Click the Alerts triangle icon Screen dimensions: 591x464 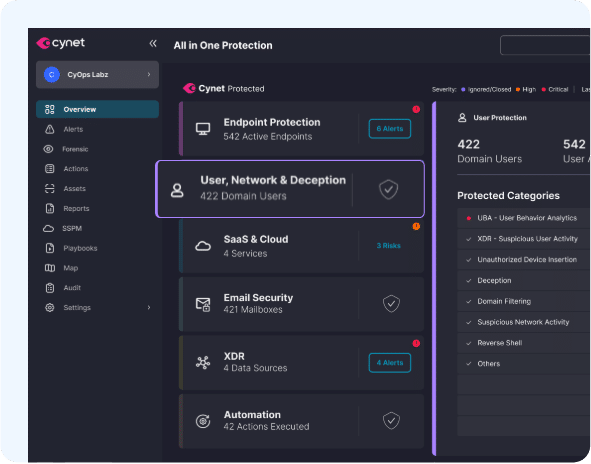tap(50, 129)
